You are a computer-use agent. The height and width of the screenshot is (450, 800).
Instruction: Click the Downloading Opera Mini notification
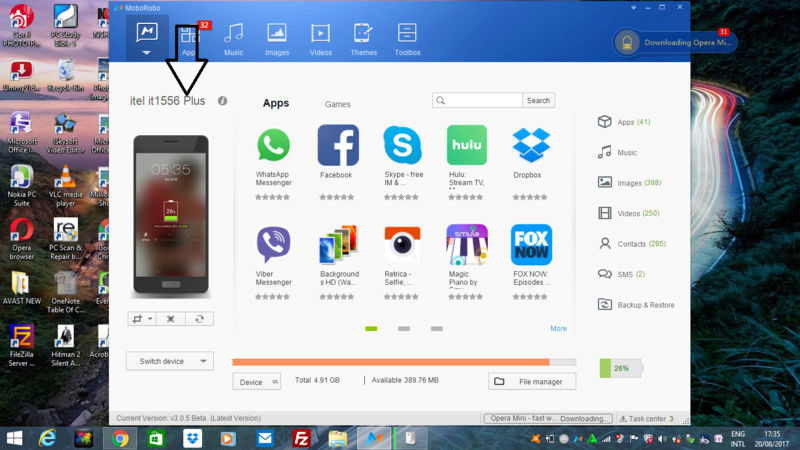676,42
